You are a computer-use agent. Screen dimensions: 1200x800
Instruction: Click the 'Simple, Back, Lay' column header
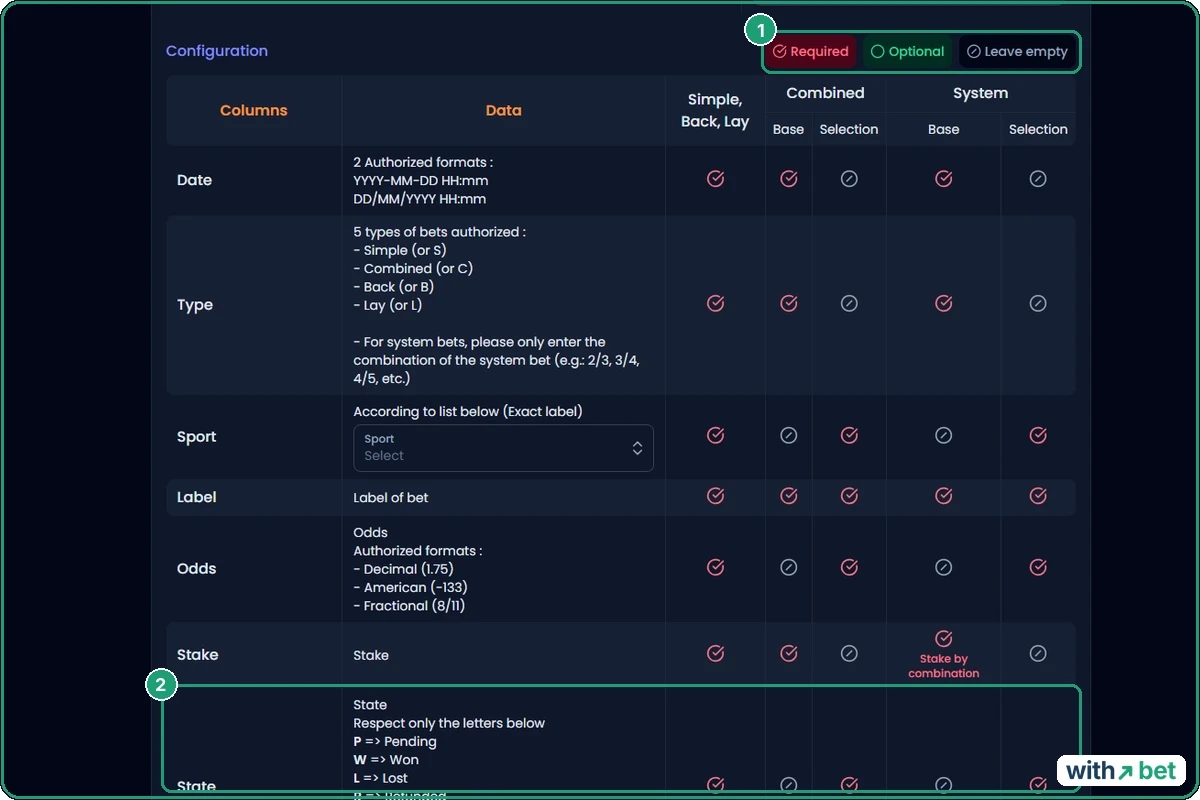pyautogui.click(x=715, y=111)
